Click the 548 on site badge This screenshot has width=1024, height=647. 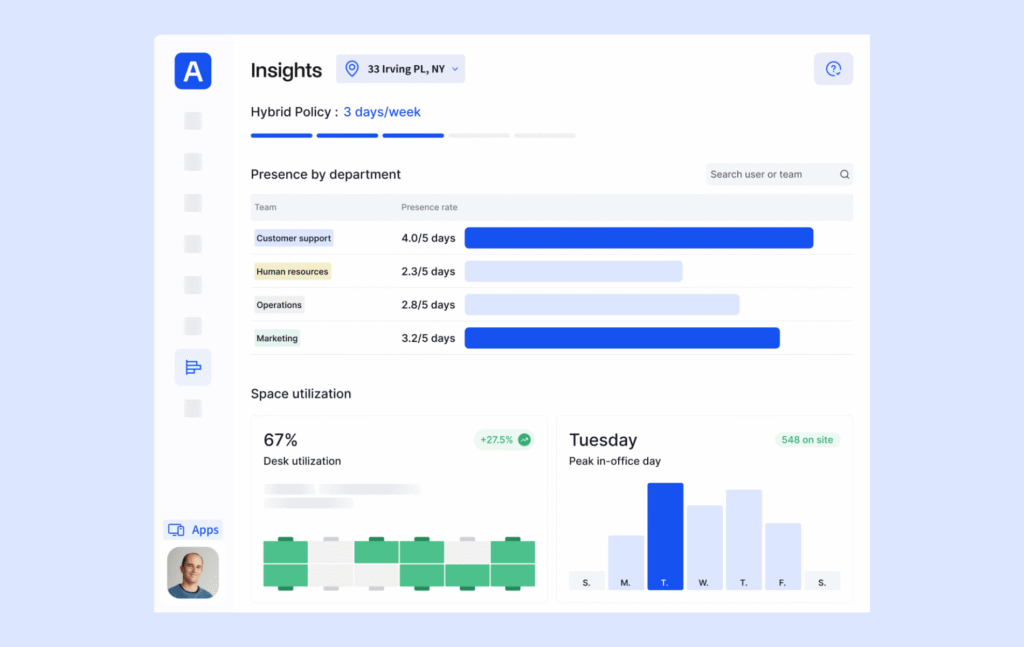pyautogui.click(x=807, y=440)
